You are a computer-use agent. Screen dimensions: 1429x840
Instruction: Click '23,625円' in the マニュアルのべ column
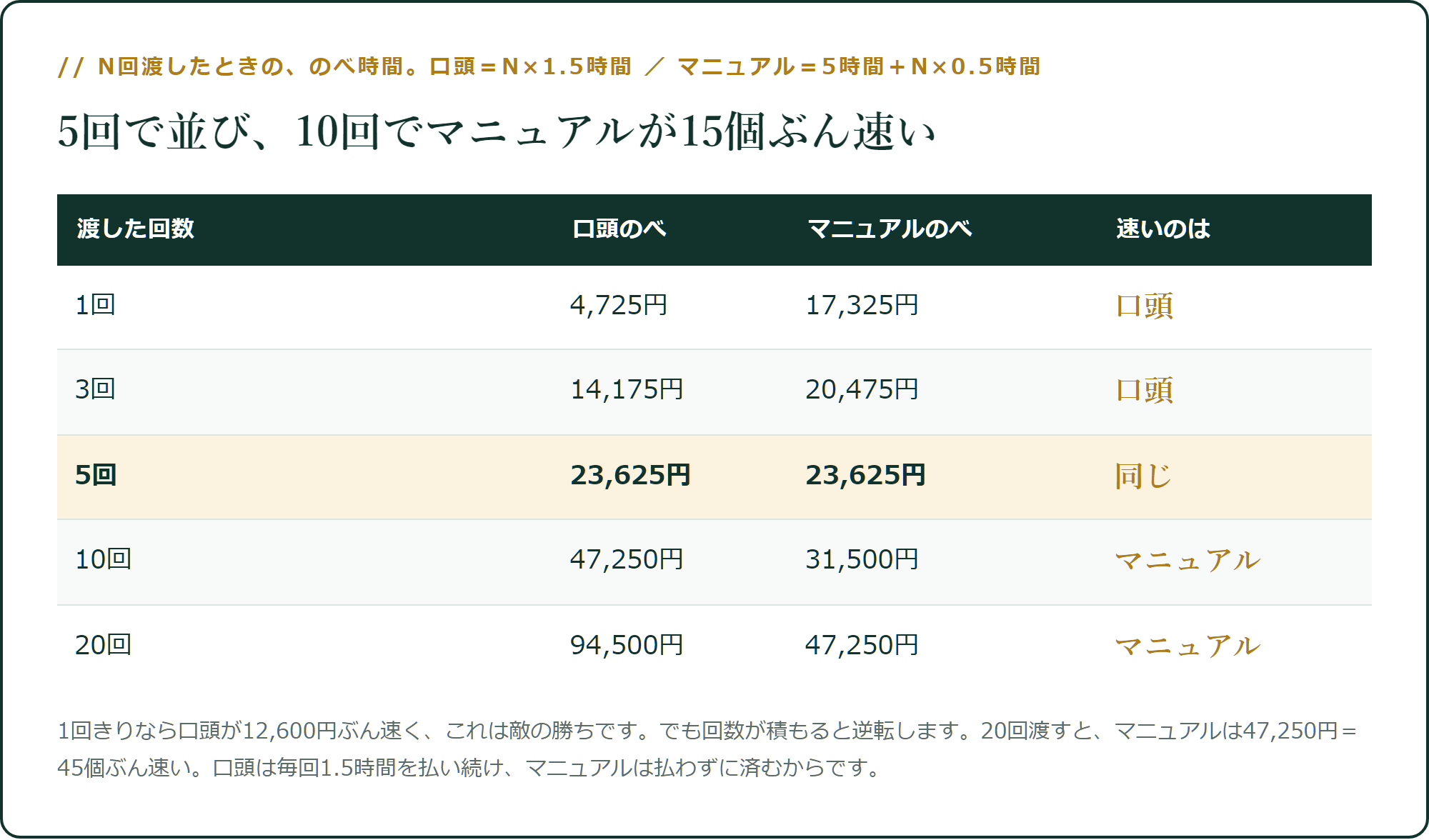point(865,475)
